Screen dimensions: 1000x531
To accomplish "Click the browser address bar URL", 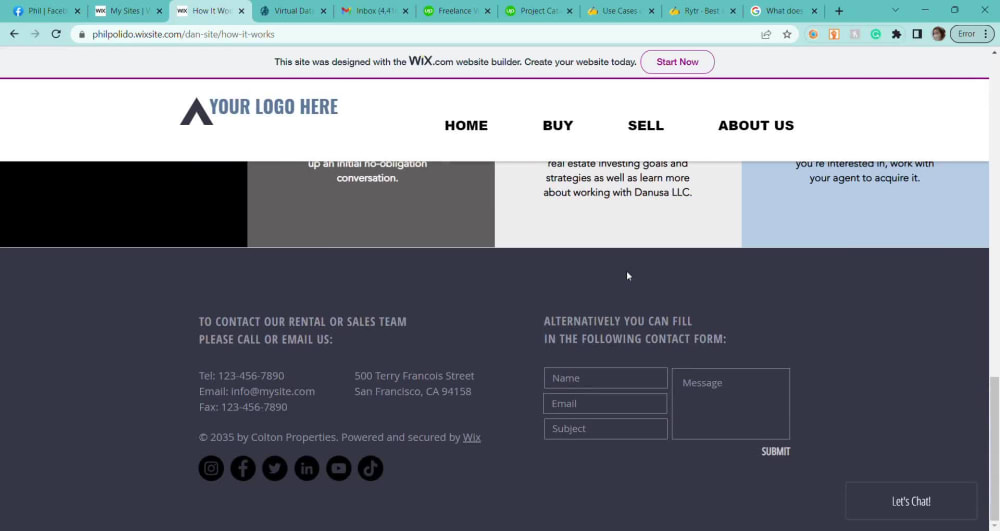I will point(183,34).
